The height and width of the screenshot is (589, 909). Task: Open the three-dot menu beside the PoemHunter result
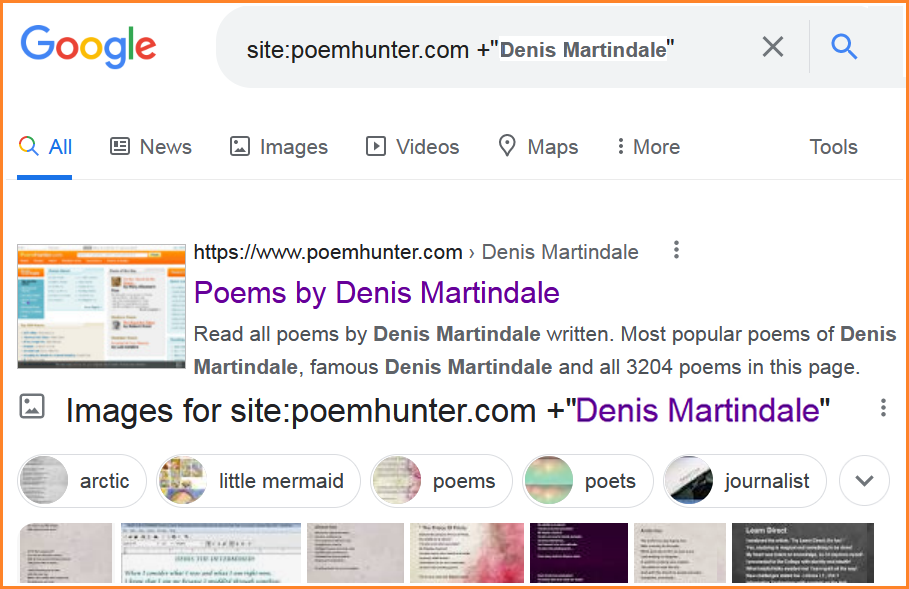(676, 250)
